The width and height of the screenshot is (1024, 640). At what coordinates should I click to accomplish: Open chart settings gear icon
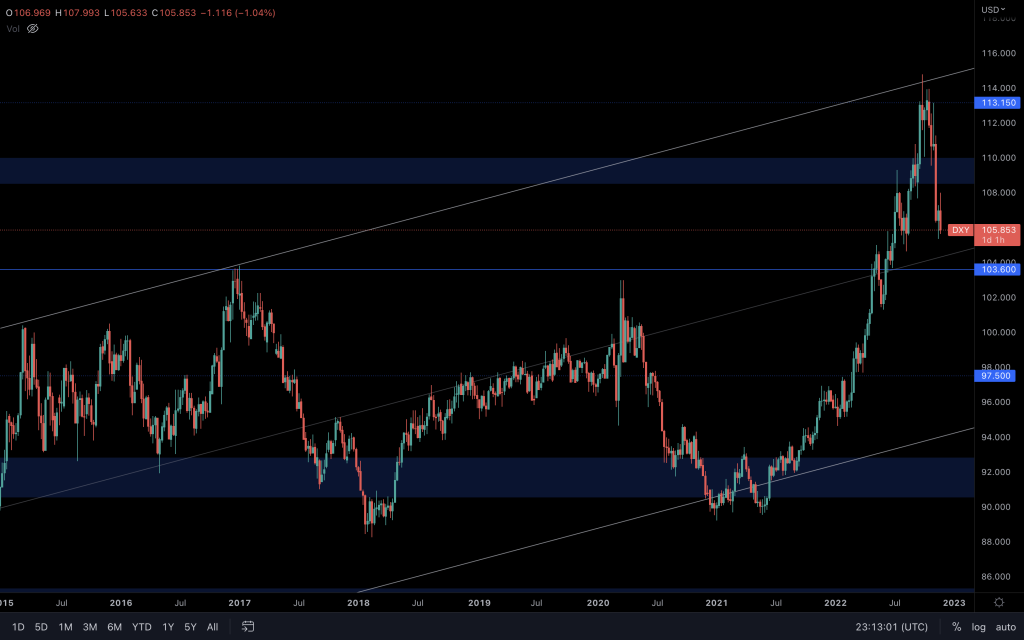(x=999, y=602)
